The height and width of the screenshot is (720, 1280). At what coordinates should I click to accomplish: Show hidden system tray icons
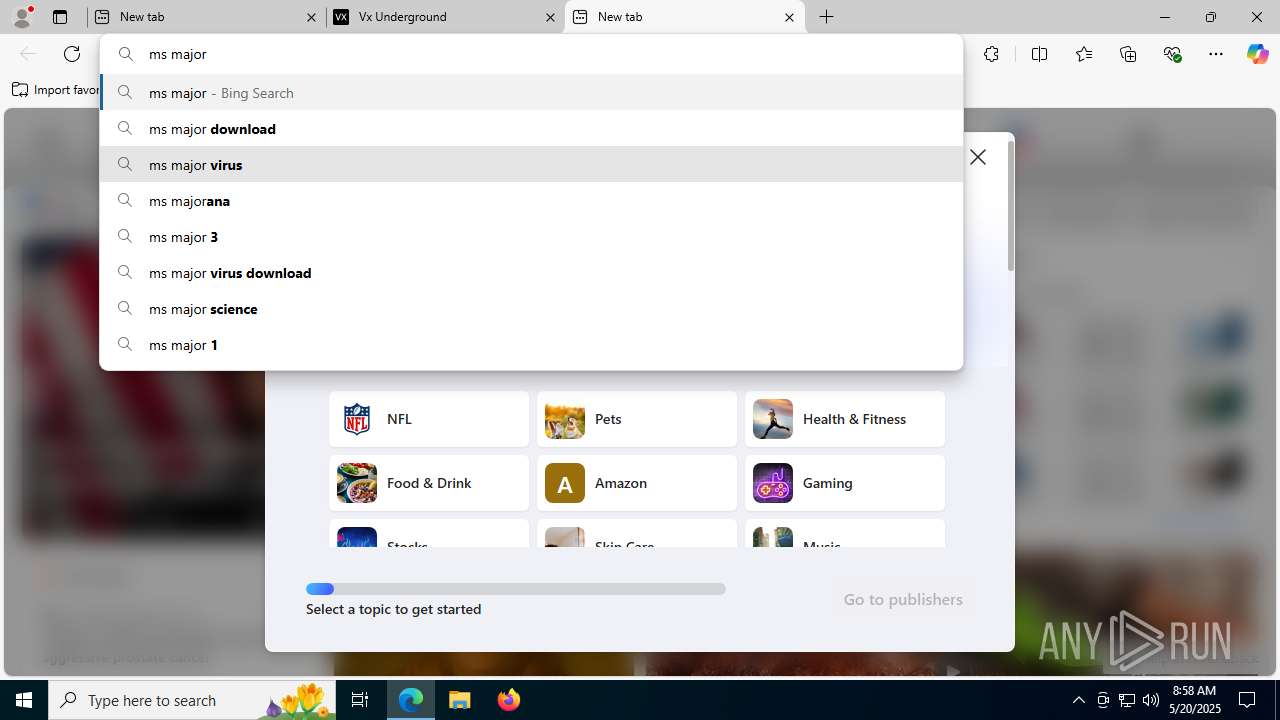click(1078, 700)
